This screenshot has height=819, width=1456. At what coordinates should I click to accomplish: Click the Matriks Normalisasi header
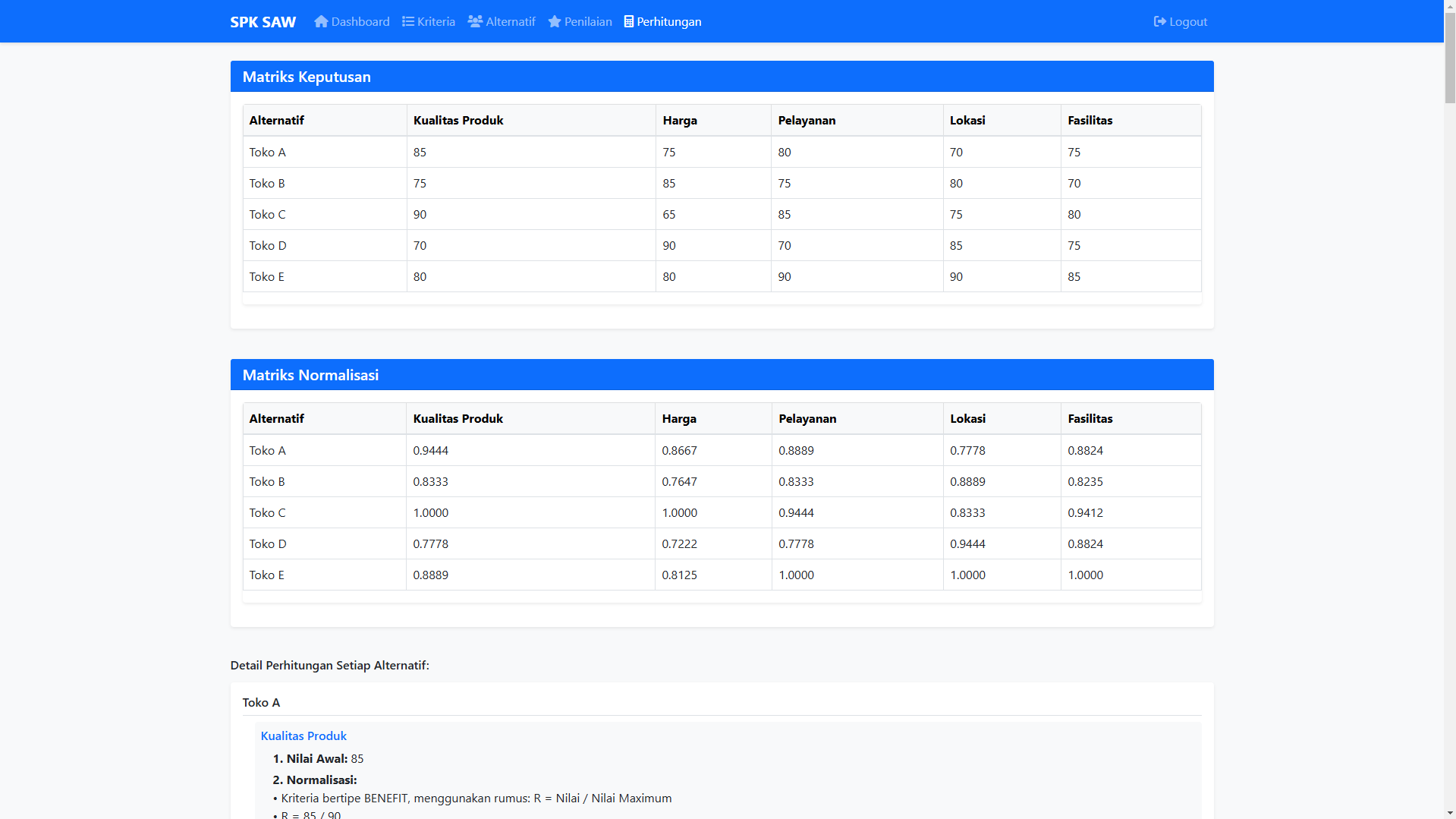point(722,375)
